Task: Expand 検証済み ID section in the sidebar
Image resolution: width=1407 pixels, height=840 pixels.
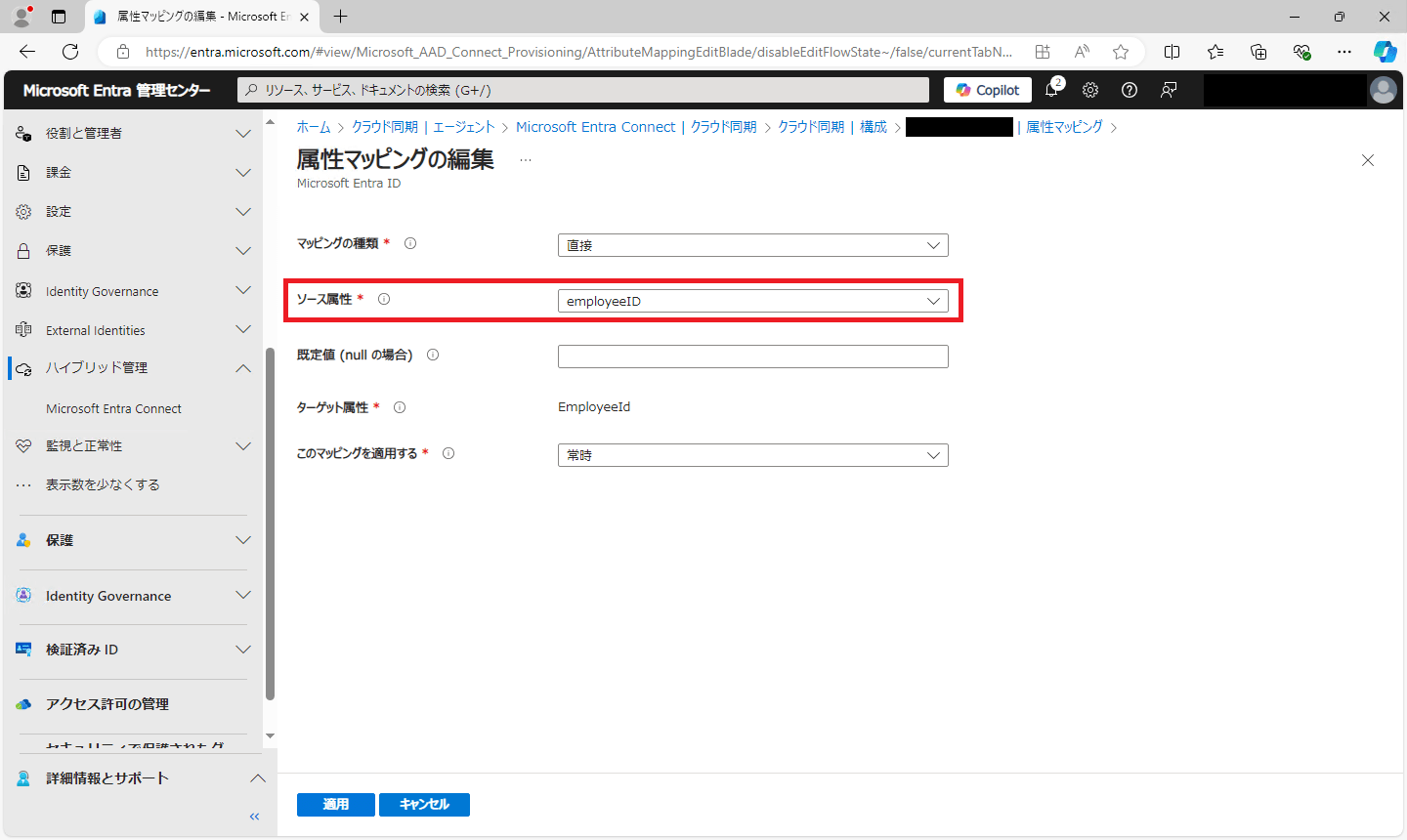Action: pyautogui.click(x=134, y=650)
